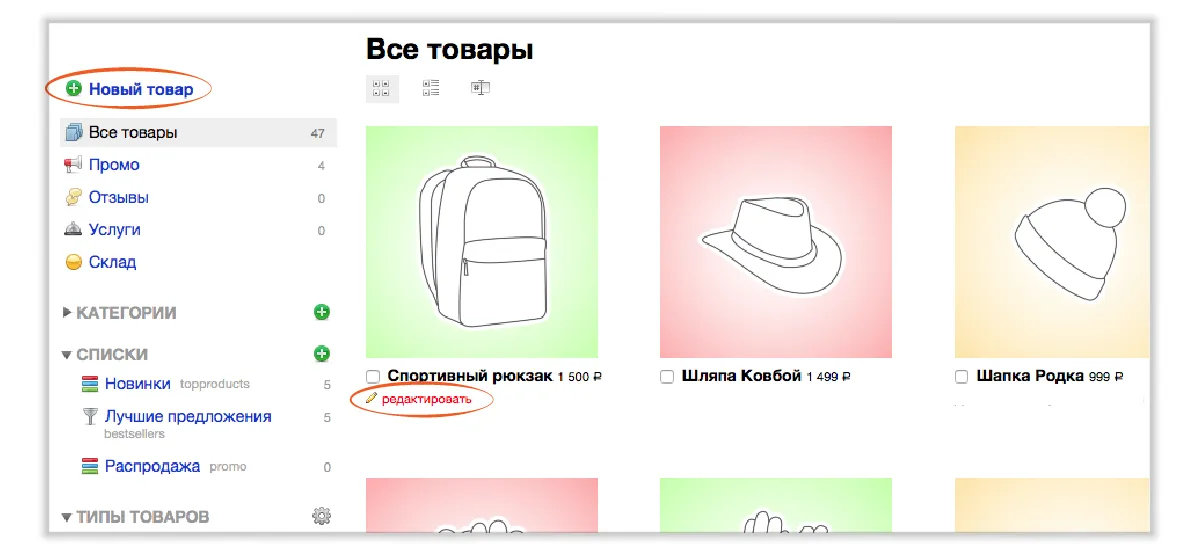1200x560 pixels.
Task: Click the Новинки list icon
Action: click(x=89, y=384)
